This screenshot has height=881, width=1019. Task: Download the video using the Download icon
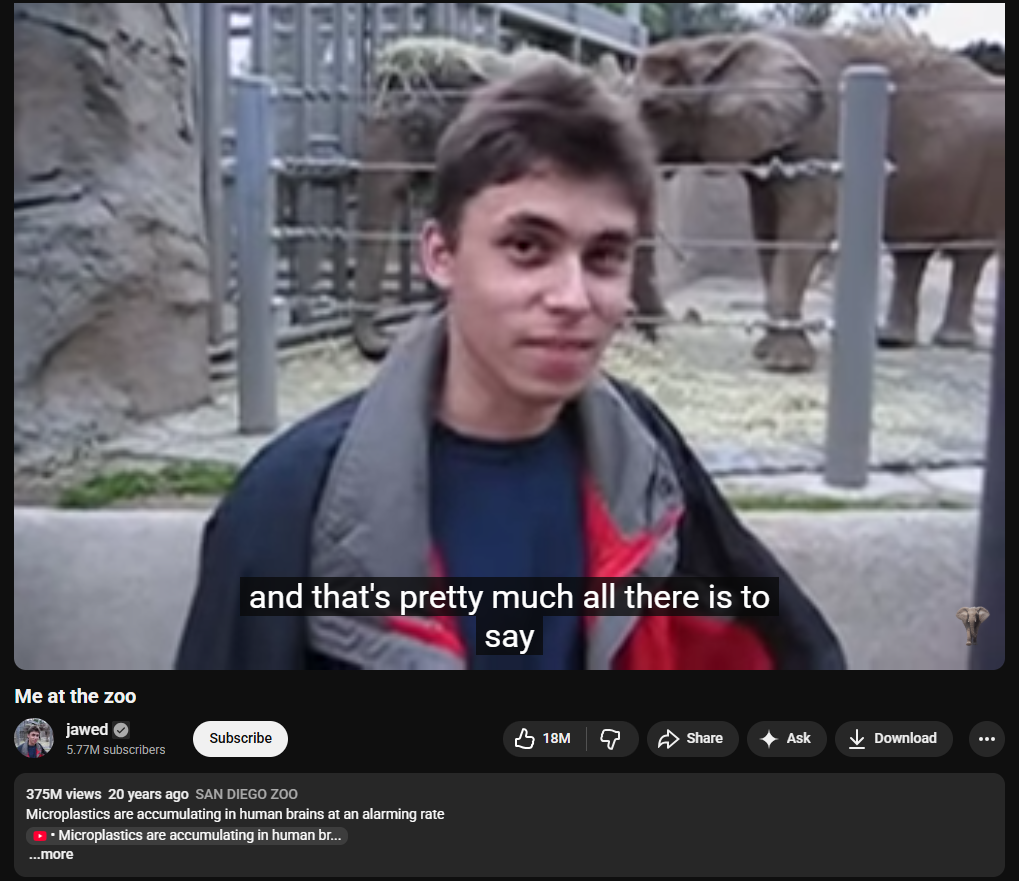(894, 739)
